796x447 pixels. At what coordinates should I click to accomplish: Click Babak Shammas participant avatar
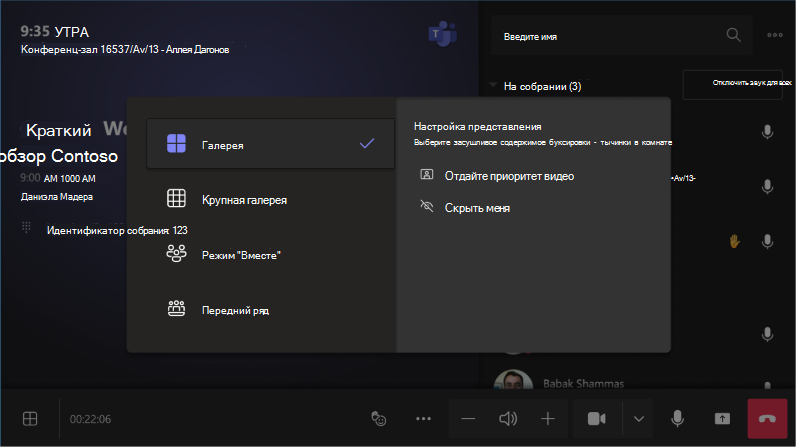513,380
